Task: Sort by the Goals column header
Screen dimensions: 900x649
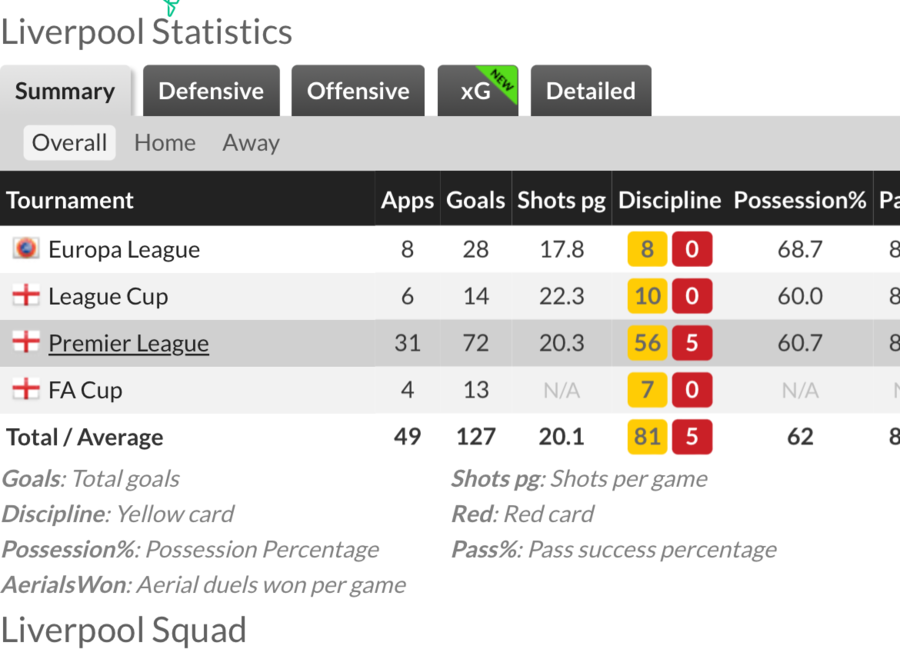Action: coord(476,200)
